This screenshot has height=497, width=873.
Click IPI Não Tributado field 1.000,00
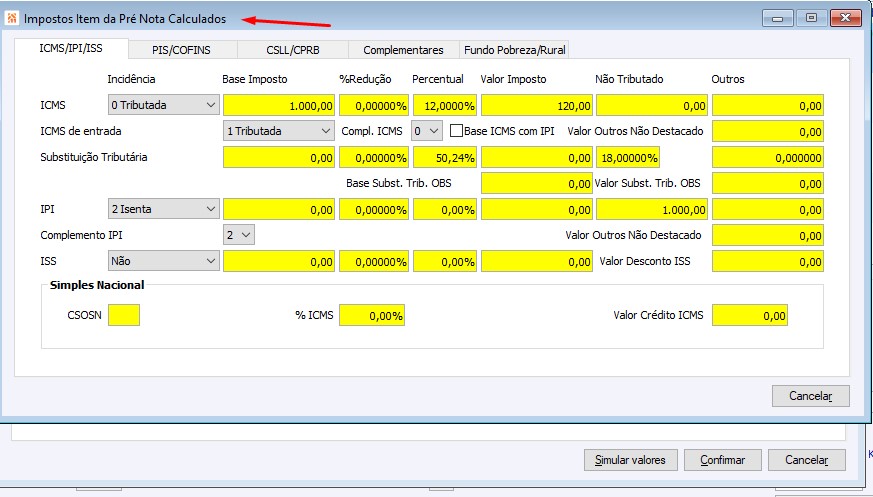coord(652,209)
